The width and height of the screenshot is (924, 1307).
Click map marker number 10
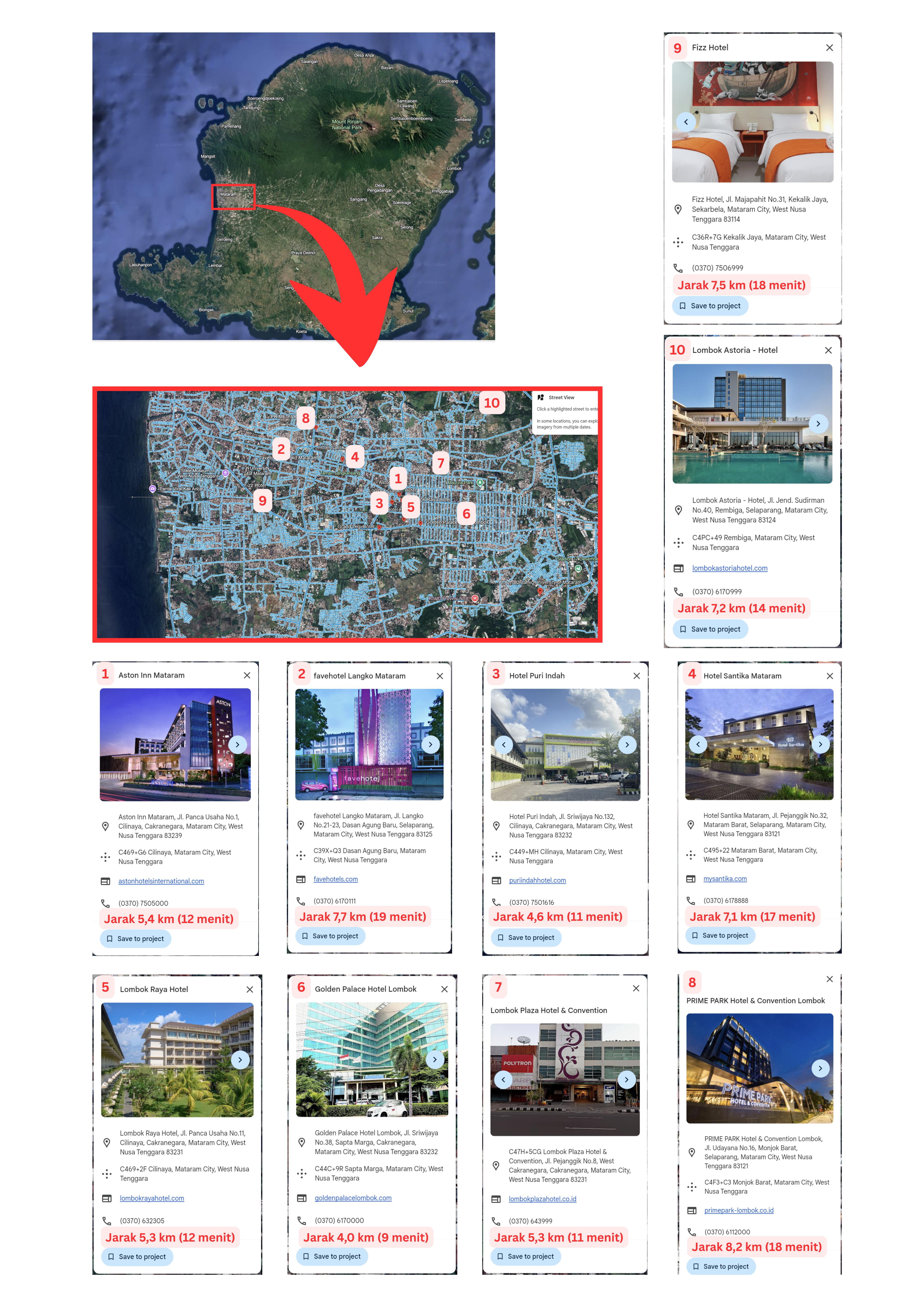(x=491, y=403)
